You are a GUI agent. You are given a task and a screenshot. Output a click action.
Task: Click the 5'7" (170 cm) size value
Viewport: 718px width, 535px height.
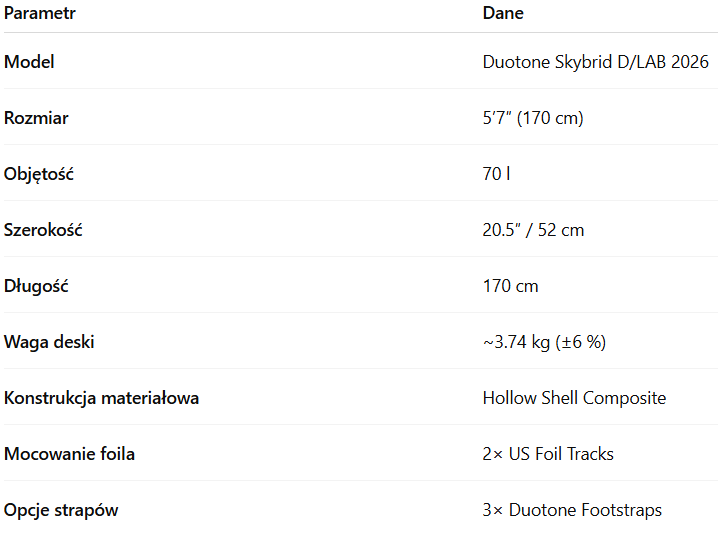click(532, 118)
